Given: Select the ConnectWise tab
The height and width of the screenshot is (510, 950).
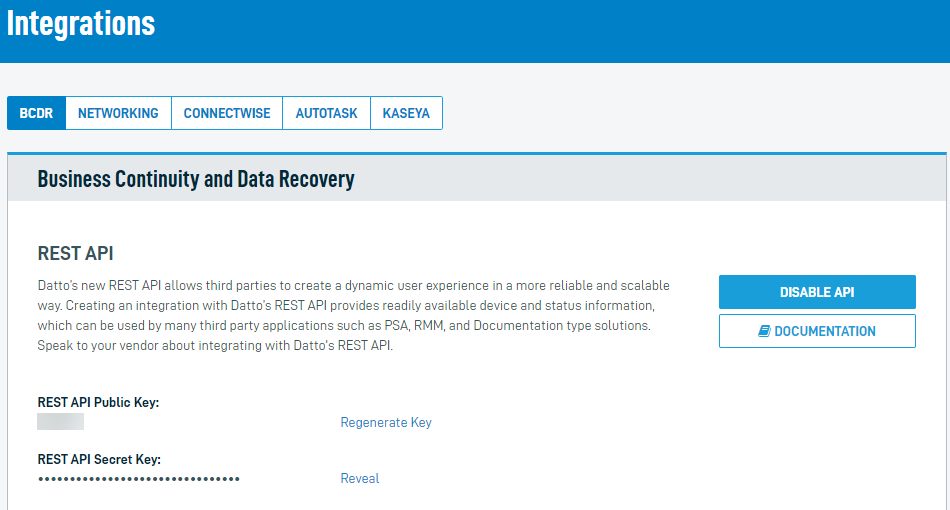Looking at the screenshot, I should [x=227, y=113].
